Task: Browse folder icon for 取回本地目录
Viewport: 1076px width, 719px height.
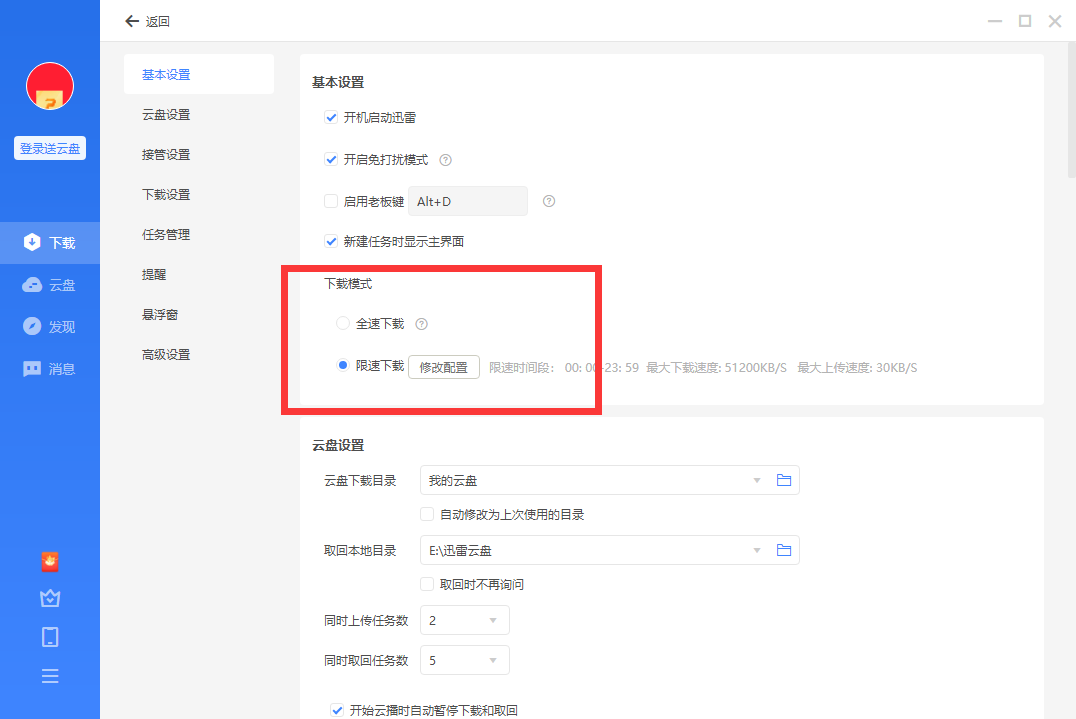Action: click(x=784, y=550)
